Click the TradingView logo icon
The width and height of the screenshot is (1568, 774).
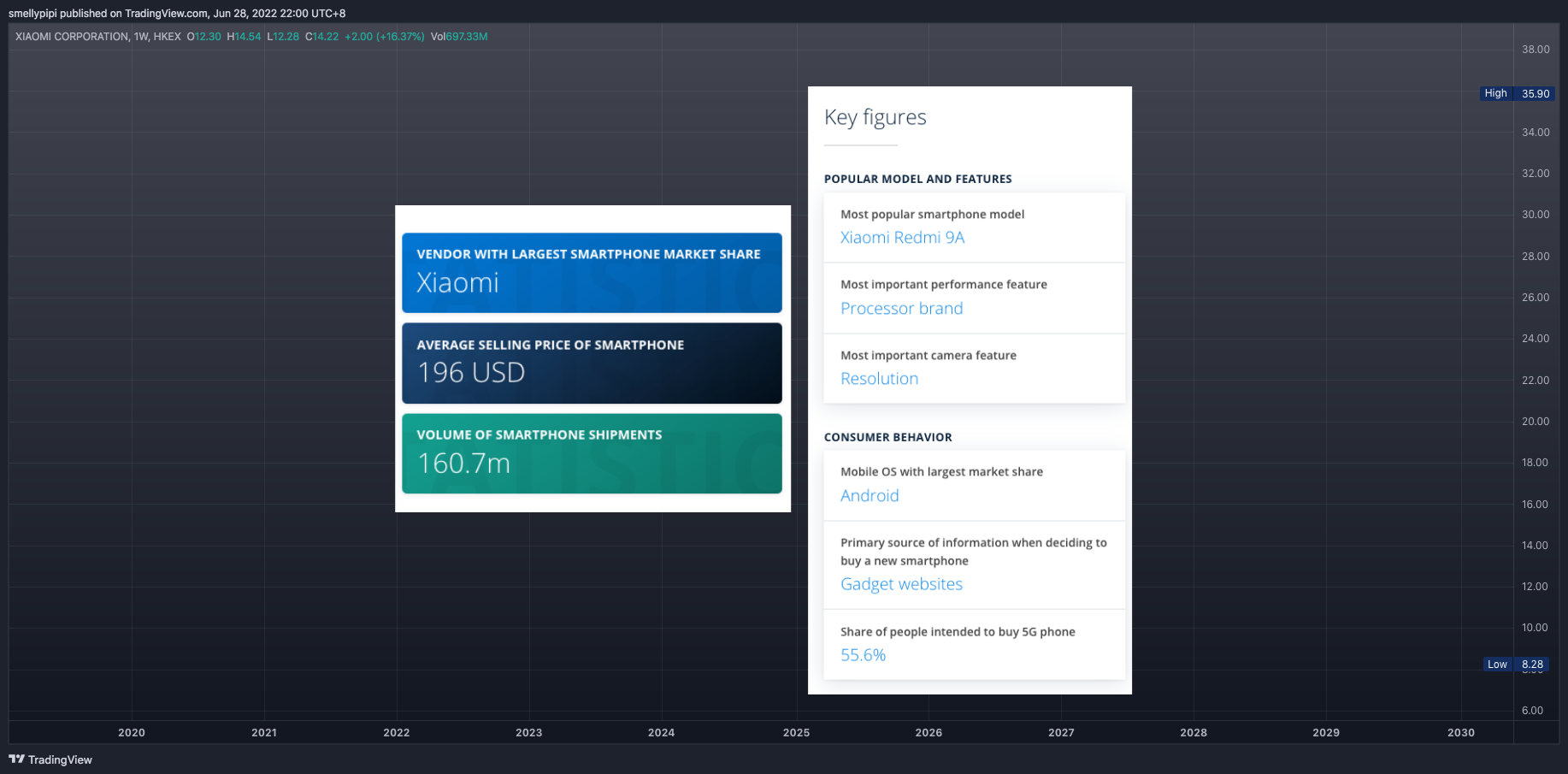pos(16,759)
